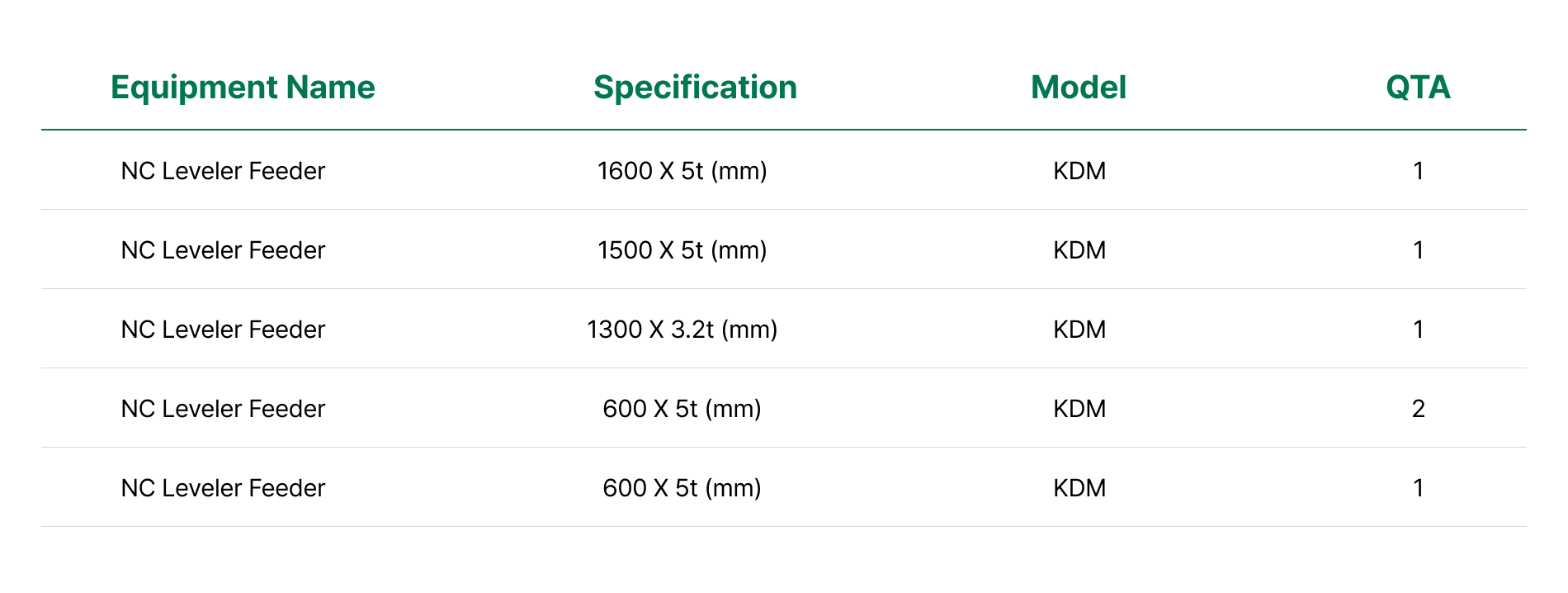This screenshot has width=1568, height=593.
Task: Select NC Leveler Feeder in the 1300 X 3.2t row
Action: [223, 330]
